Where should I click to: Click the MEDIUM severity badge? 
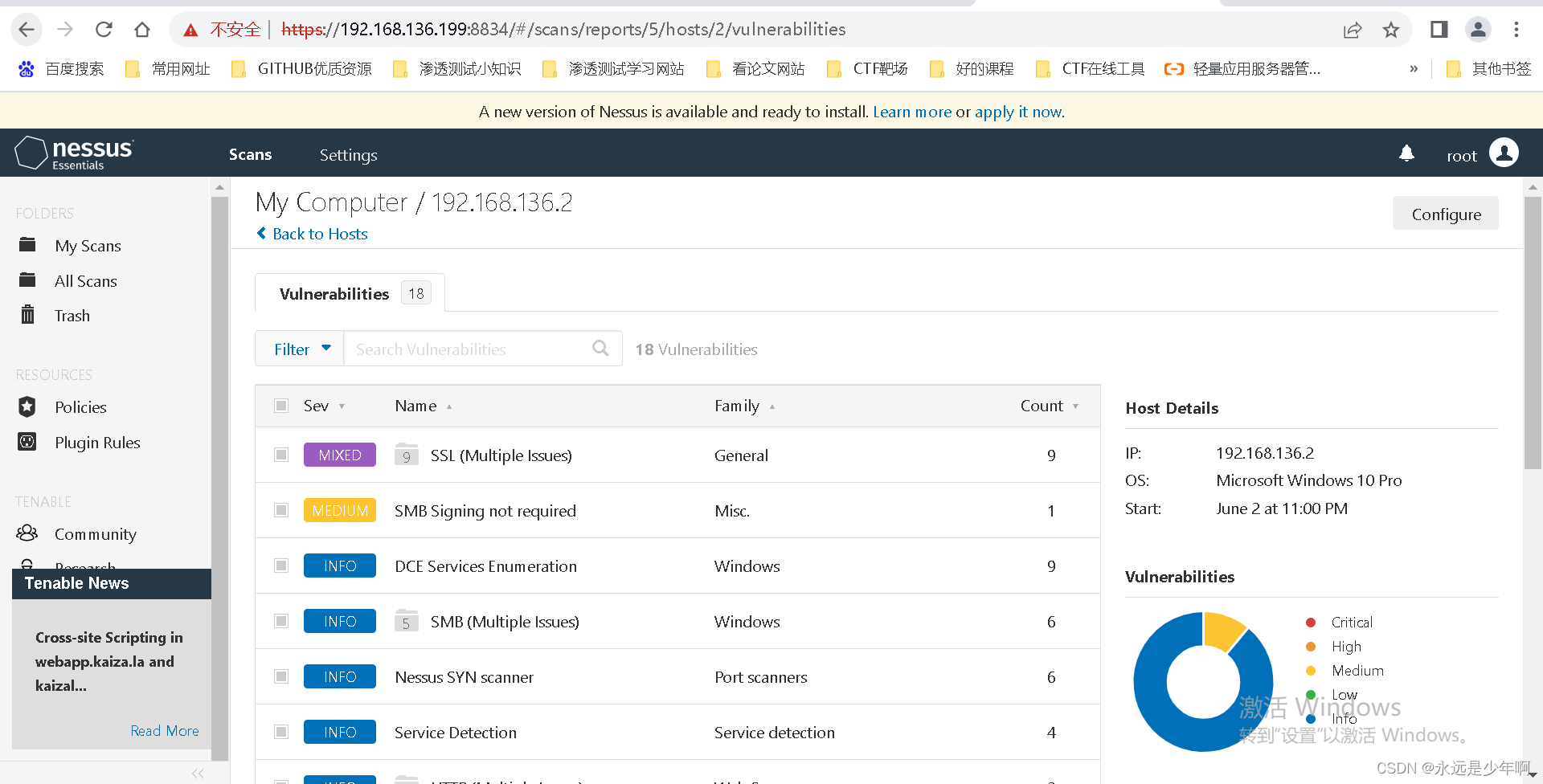340,510
